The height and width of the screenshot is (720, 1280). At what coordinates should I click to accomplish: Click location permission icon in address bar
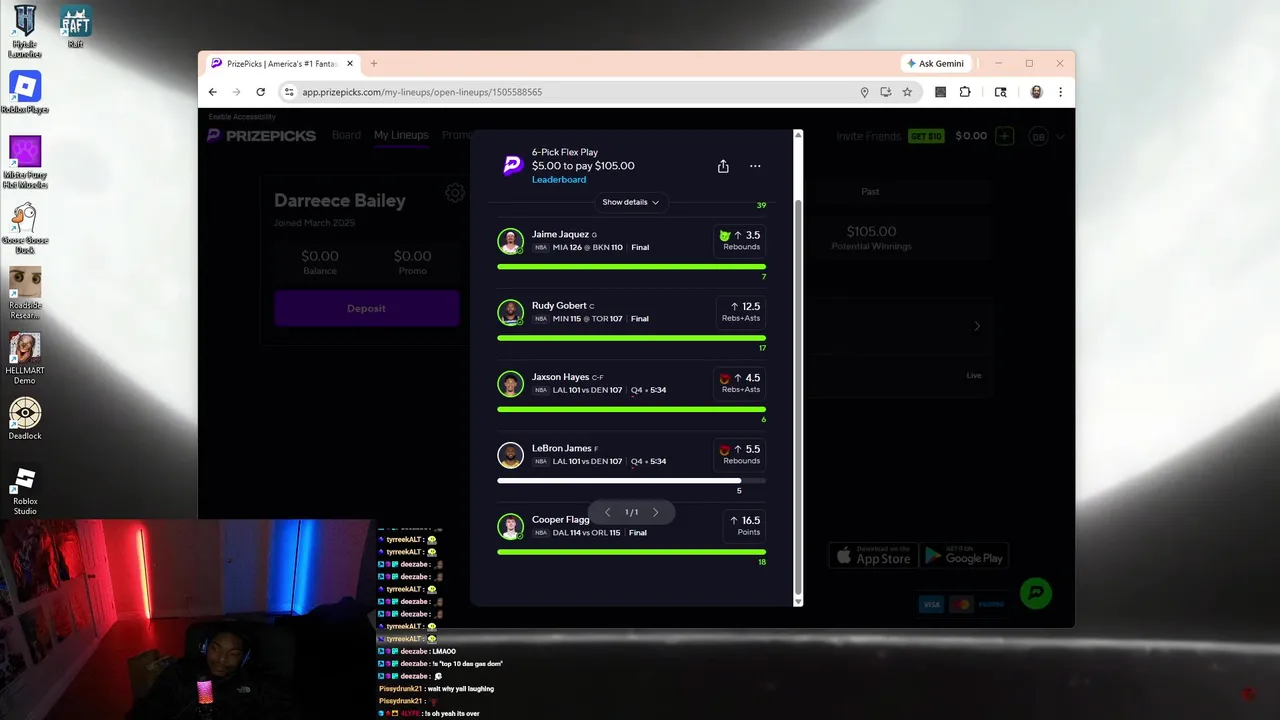[x=864, y=92]
